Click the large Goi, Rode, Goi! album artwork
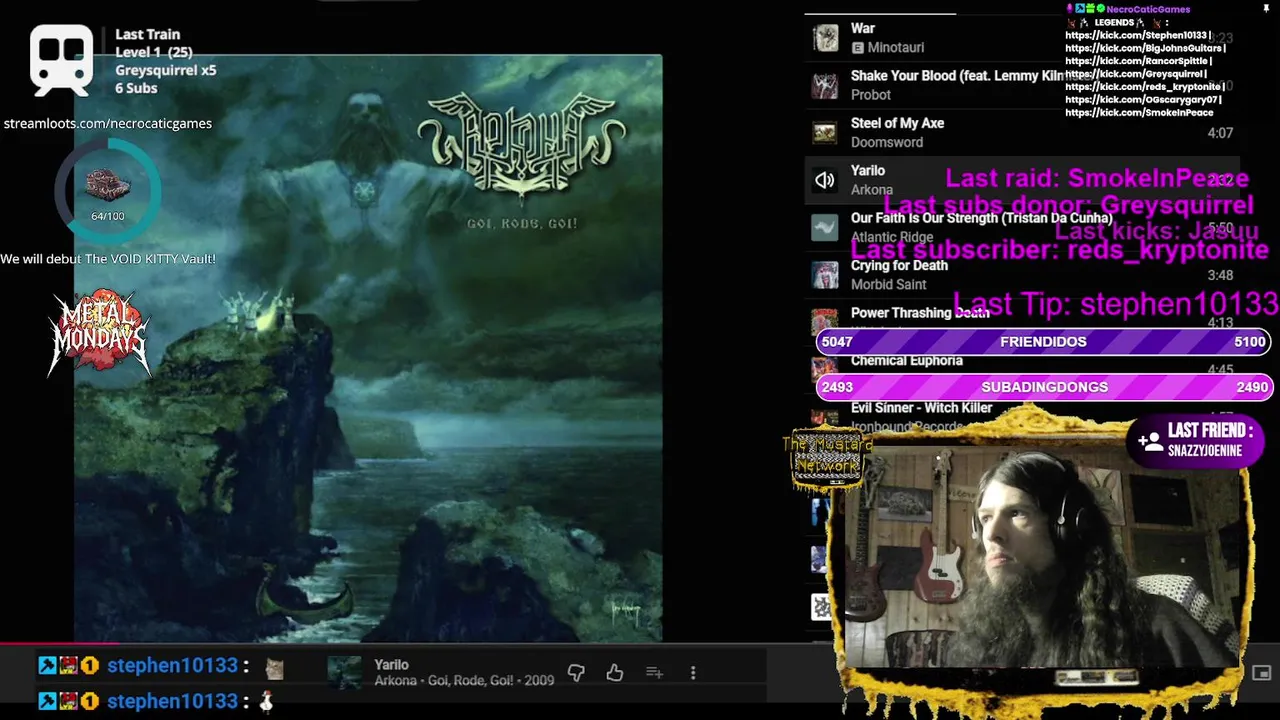The height and width of the screenshot is (720, 1280). coord(368,348)
